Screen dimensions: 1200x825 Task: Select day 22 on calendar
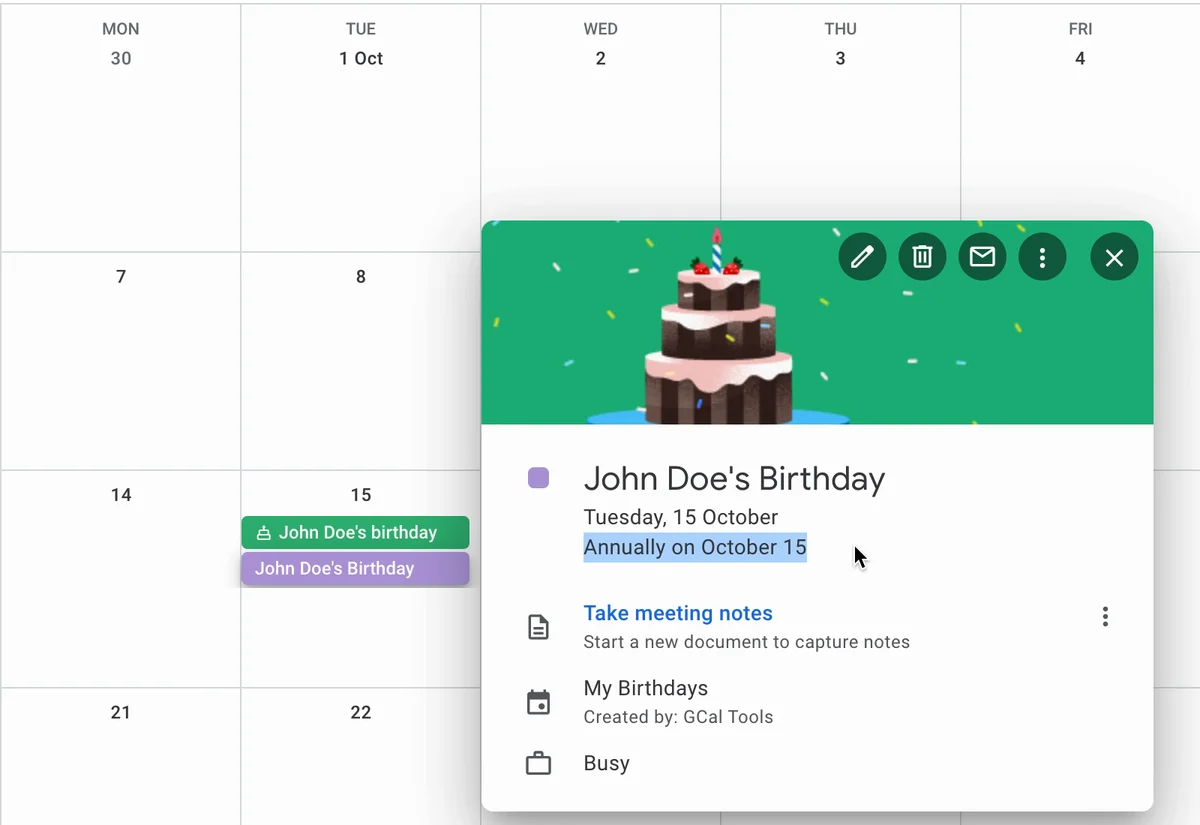click(361, 713)
